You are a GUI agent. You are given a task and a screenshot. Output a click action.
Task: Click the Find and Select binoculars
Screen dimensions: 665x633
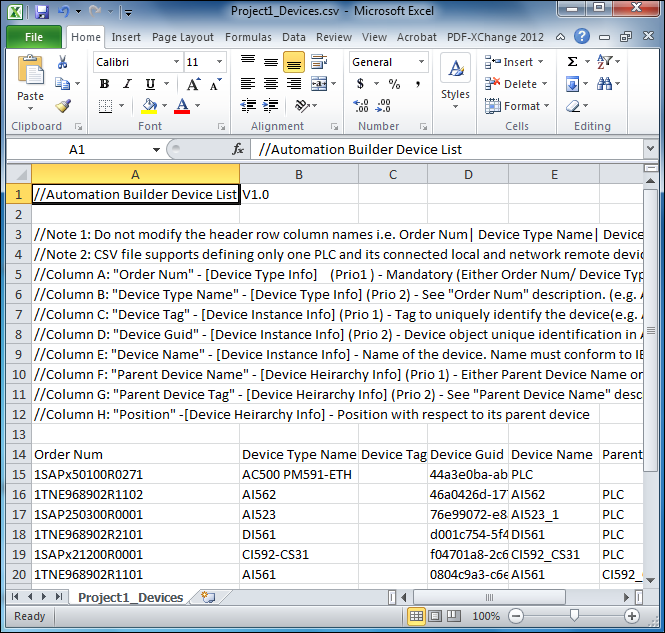(604, 84)
